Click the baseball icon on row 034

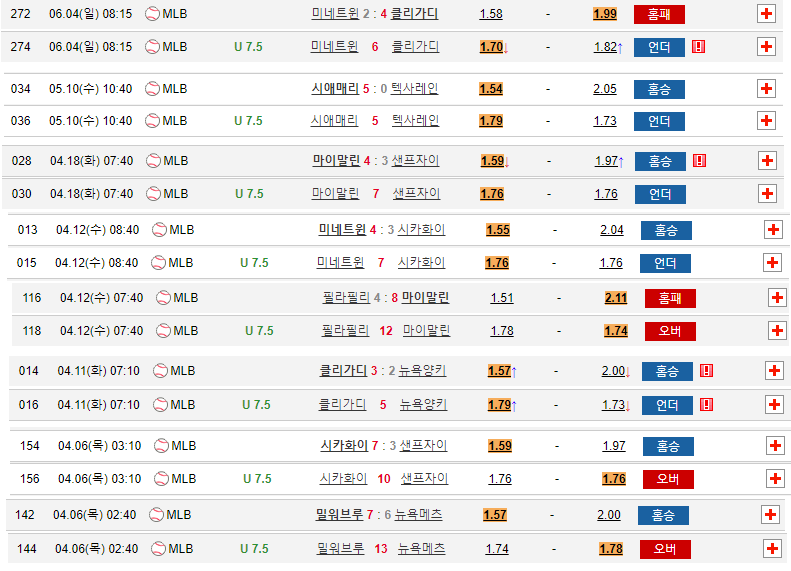[152, 88]
